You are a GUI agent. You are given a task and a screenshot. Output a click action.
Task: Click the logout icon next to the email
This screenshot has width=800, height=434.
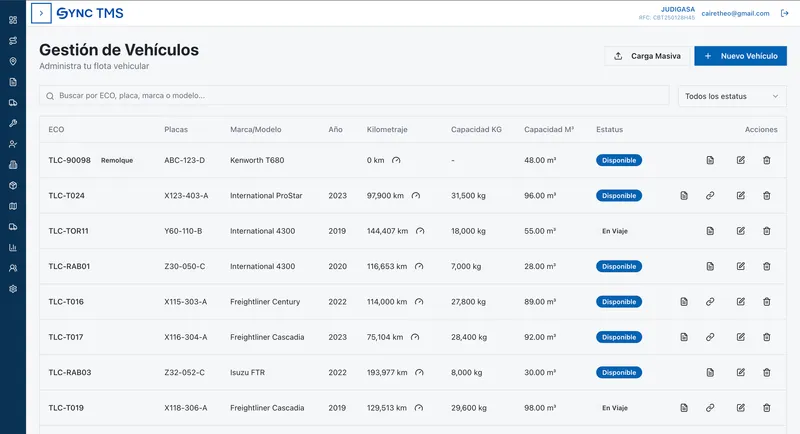pyautogui.click(x=785, y=13)
